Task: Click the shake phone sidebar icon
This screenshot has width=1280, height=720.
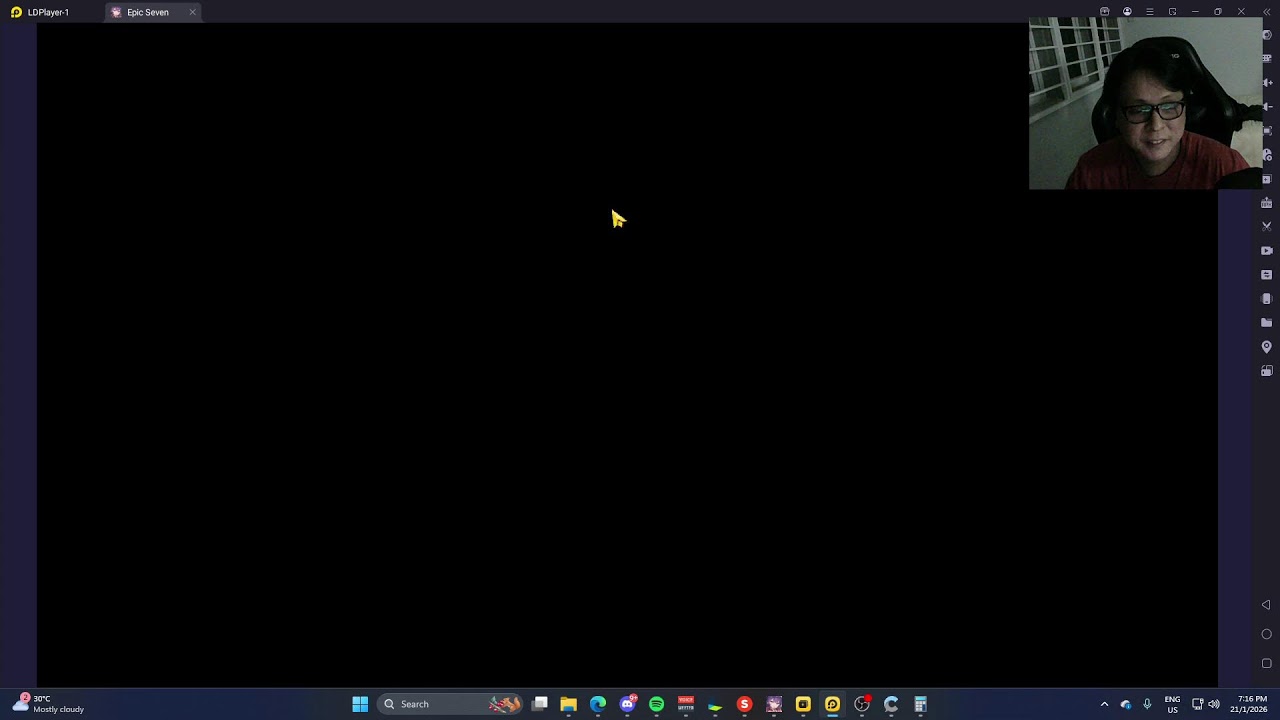Action: [x=1267, y=299]
